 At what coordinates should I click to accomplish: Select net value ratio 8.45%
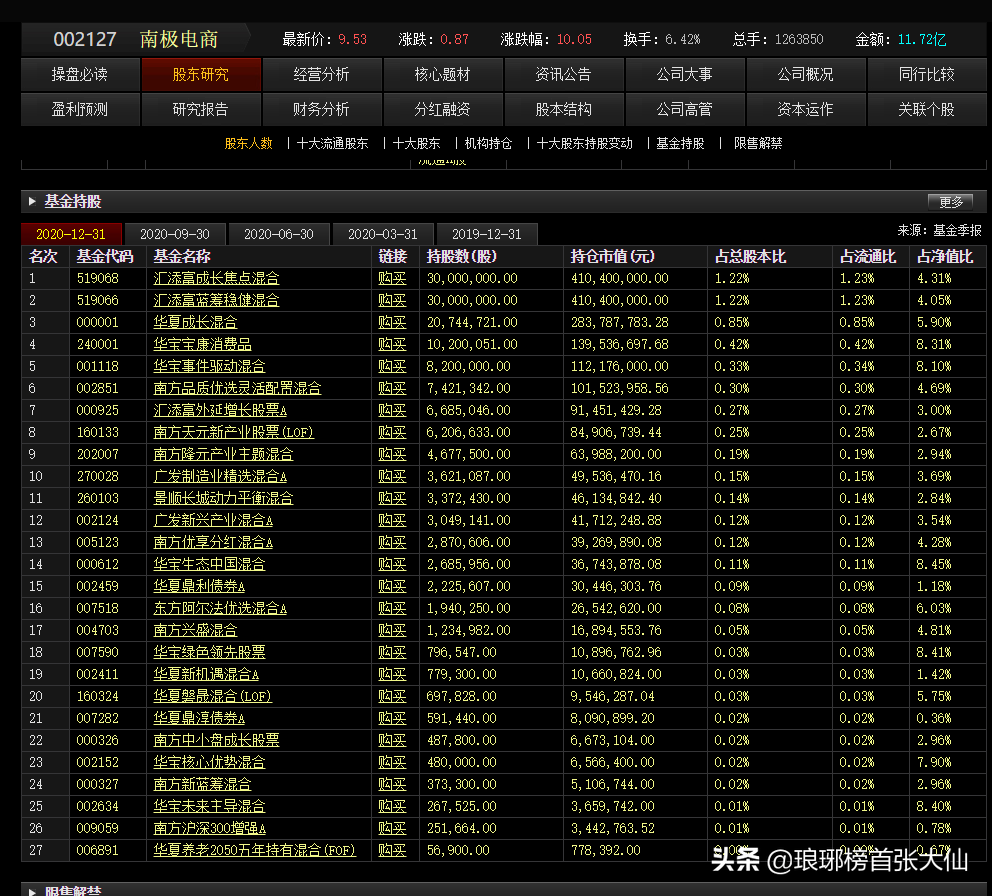934,564
